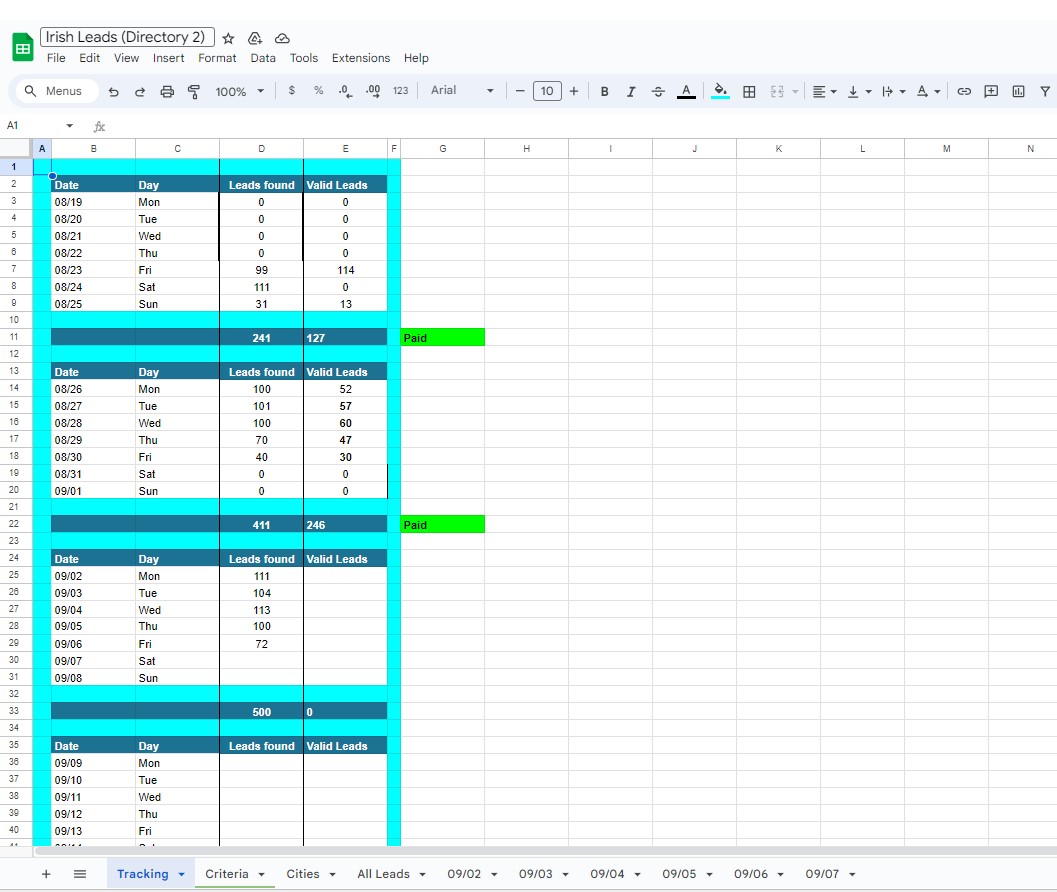This screenshot has width=1057, height=892.
Task: Switch to the All Leads sheet tab
Action: coord(383,874)
